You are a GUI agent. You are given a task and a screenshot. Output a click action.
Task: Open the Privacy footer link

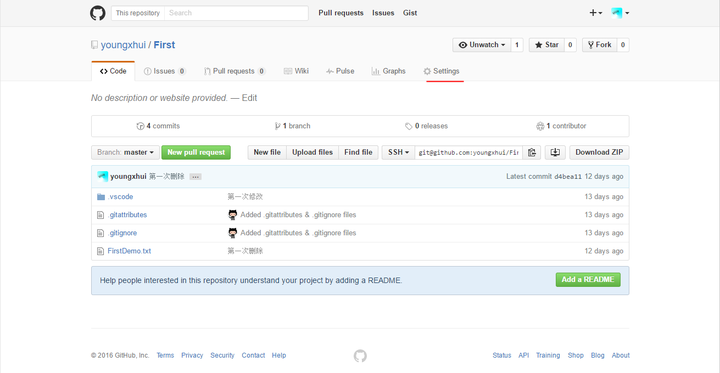pos(192,355)
